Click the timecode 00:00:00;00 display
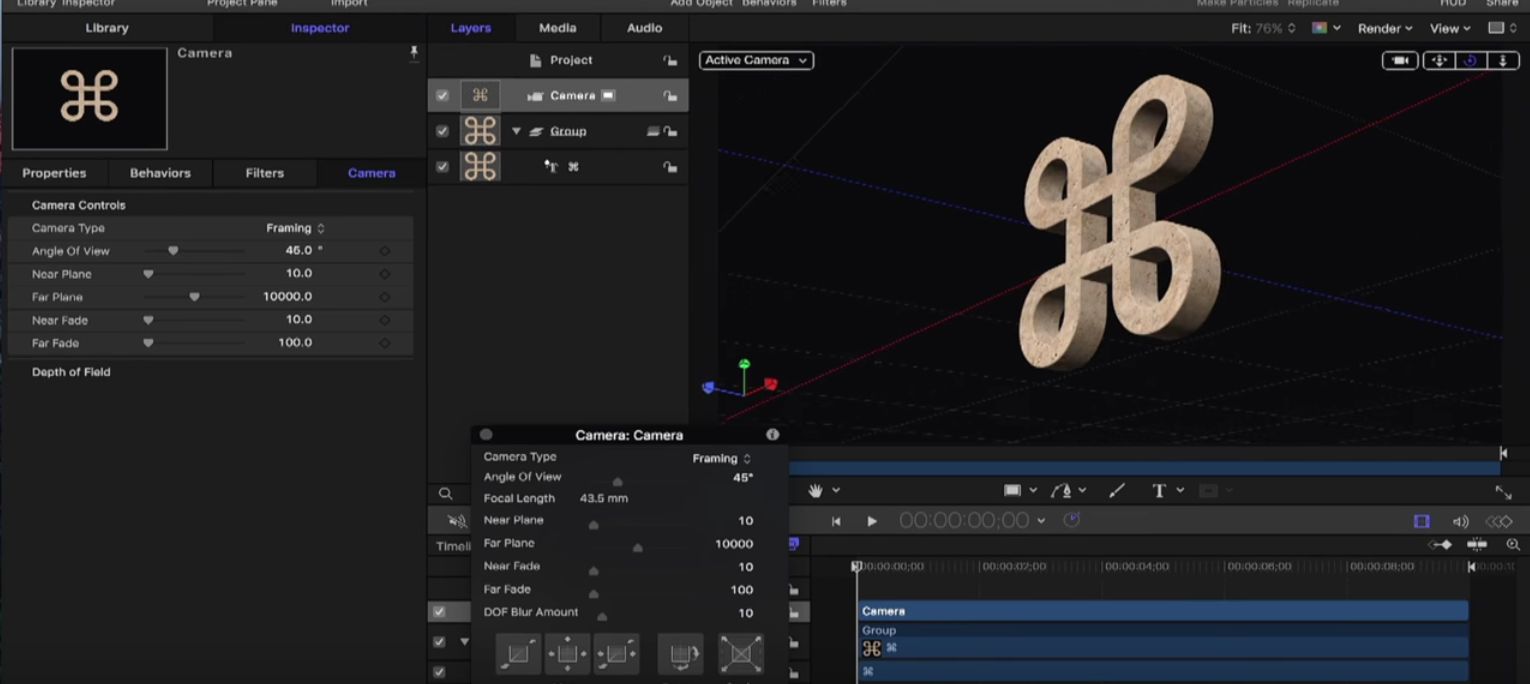Image resolution: width=1530 pixels, height=684 pixels. [x=964, y=521]
